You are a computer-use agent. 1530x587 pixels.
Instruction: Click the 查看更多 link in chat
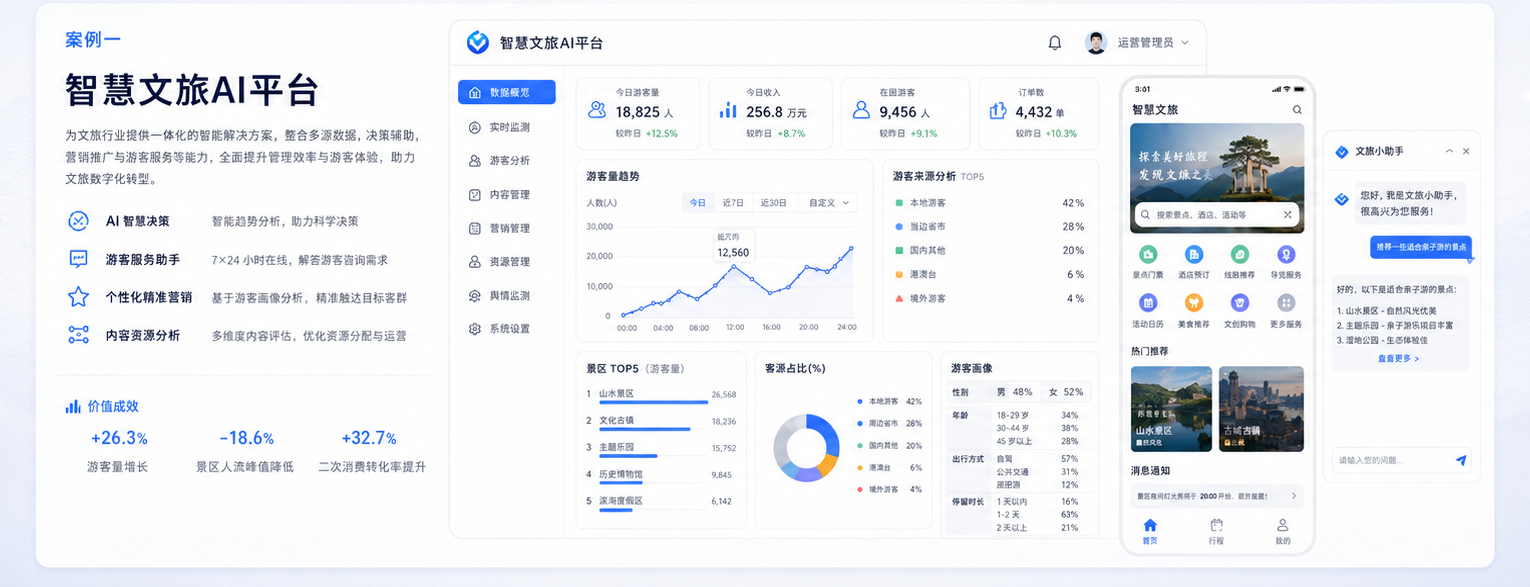(x=1398, y=358)
